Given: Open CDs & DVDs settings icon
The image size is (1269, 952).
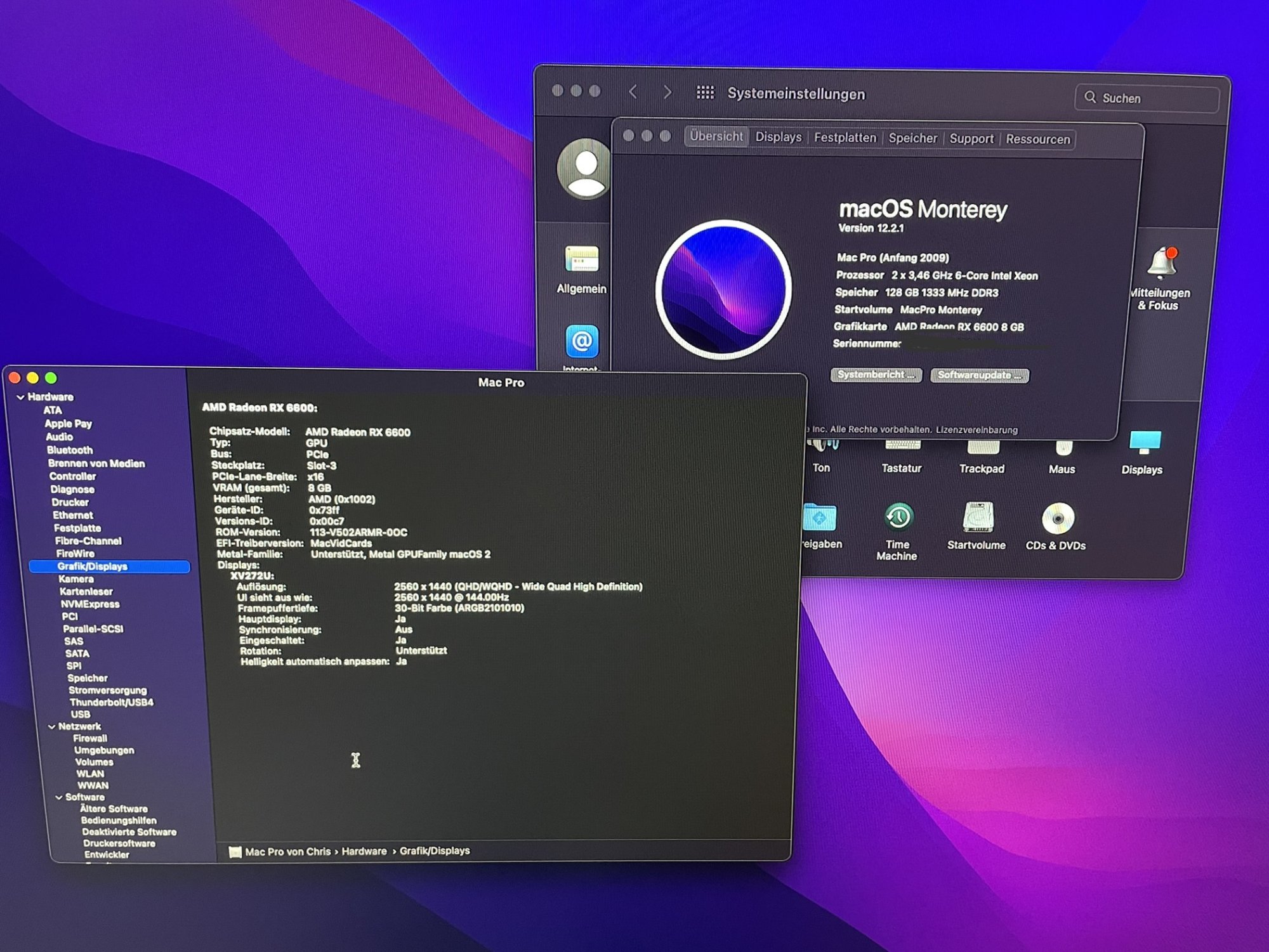Looking at the screenshot, I should pyautogui.click(x=1057, y=519).
